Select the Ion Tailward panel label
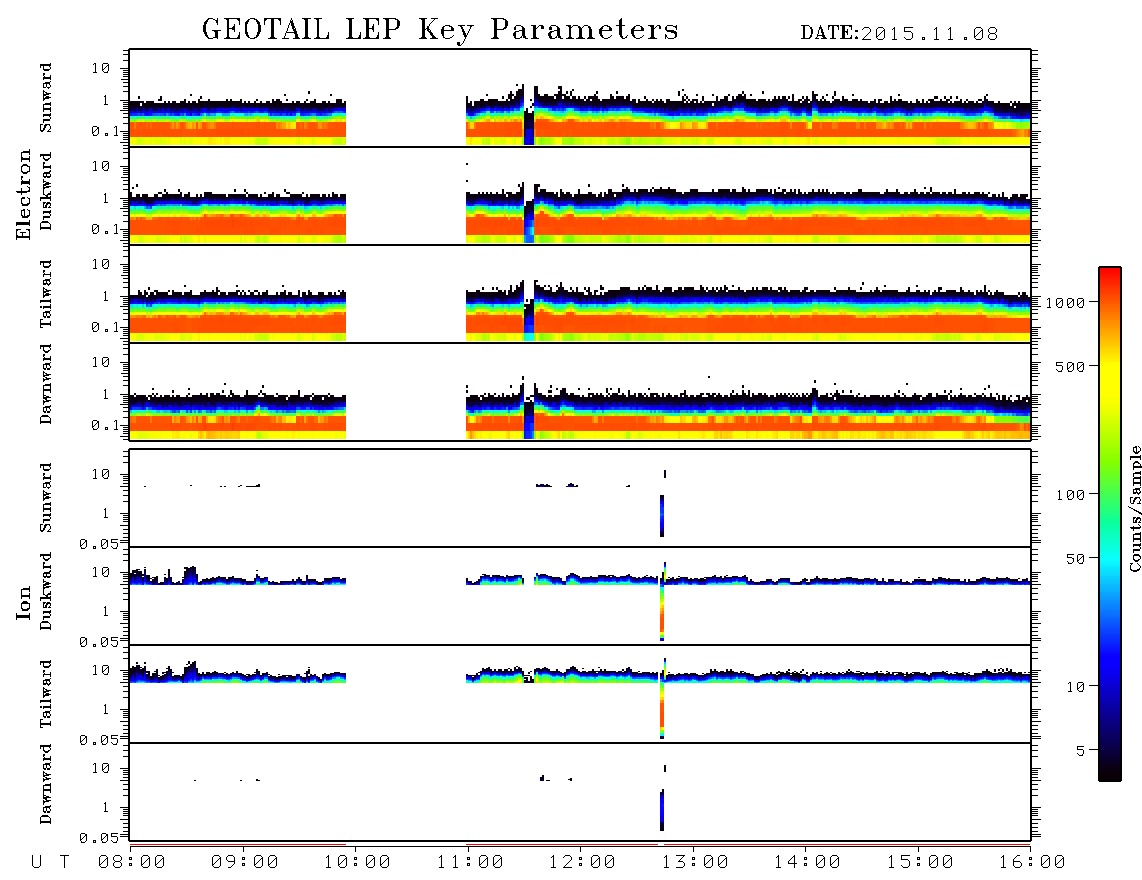Screen dimensions: 1142x880 [x=46, y=694]
